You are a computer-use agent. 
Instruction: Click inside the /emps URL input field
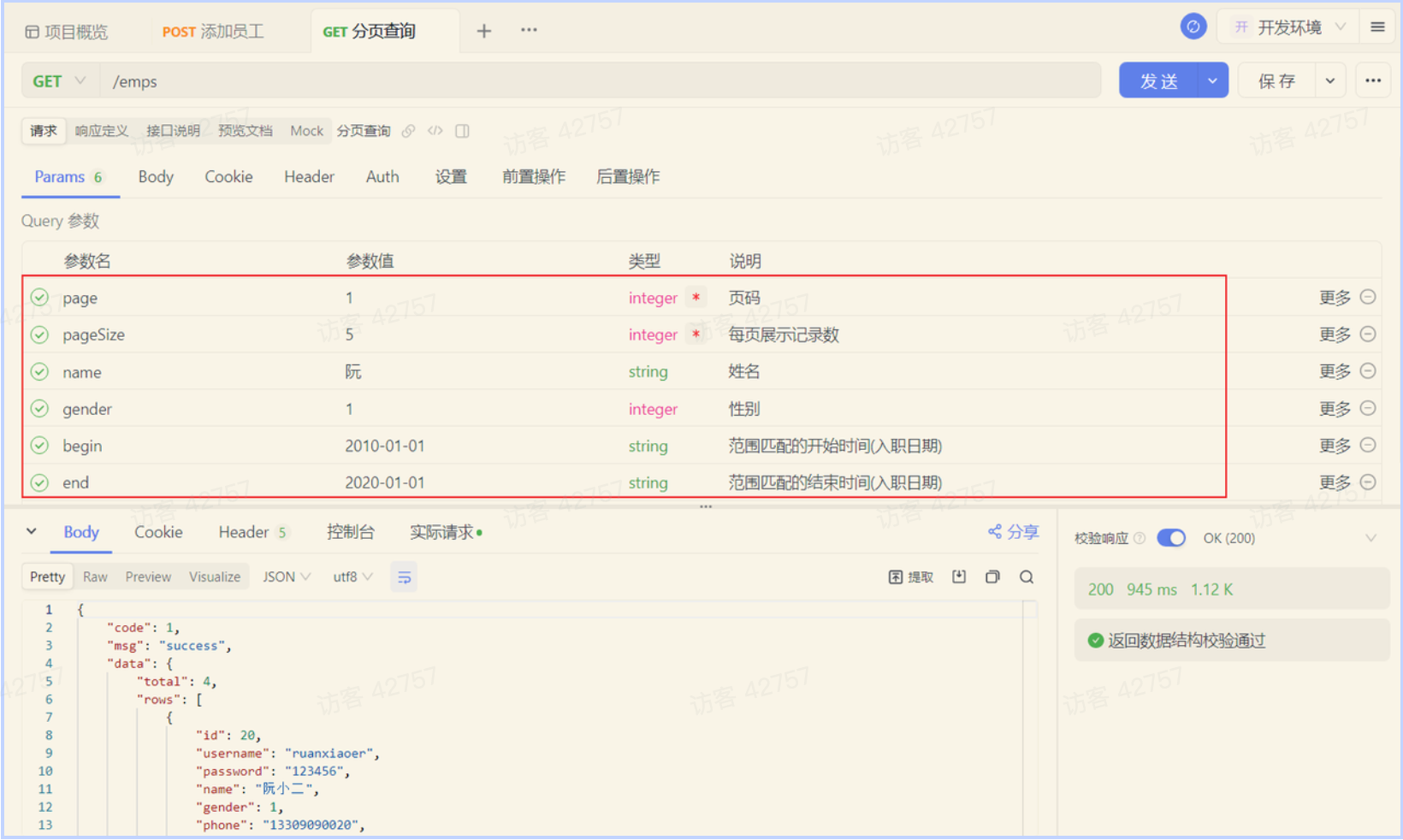point(342,80)
